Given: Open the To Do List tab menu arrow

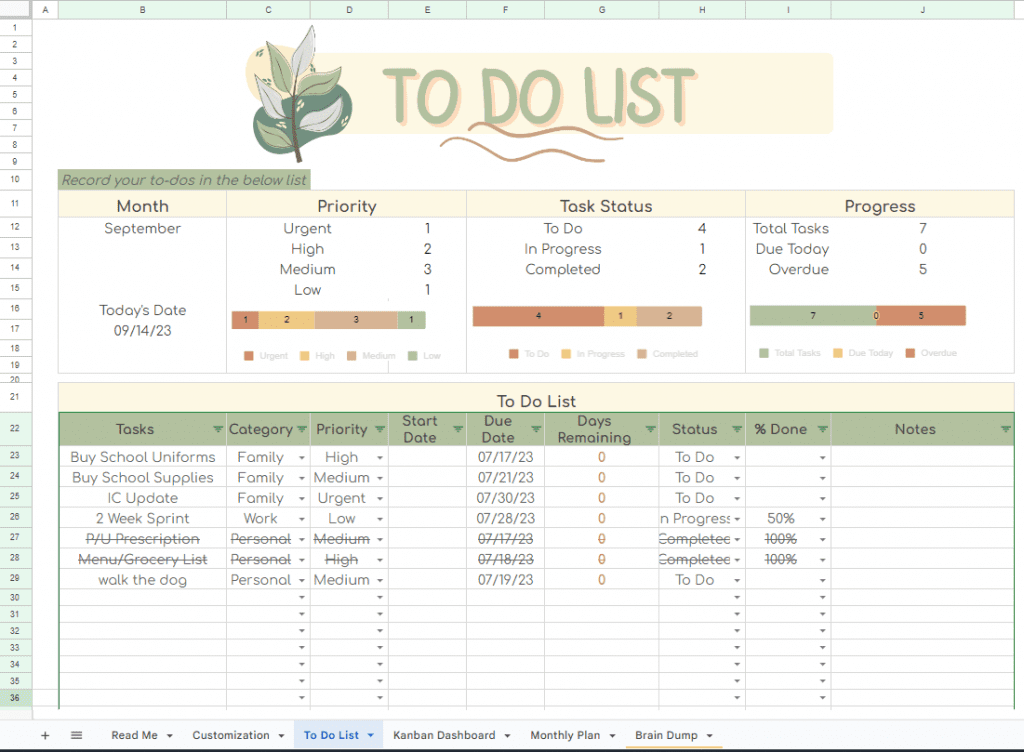Looking at the screenshot, I should (370, 736).
